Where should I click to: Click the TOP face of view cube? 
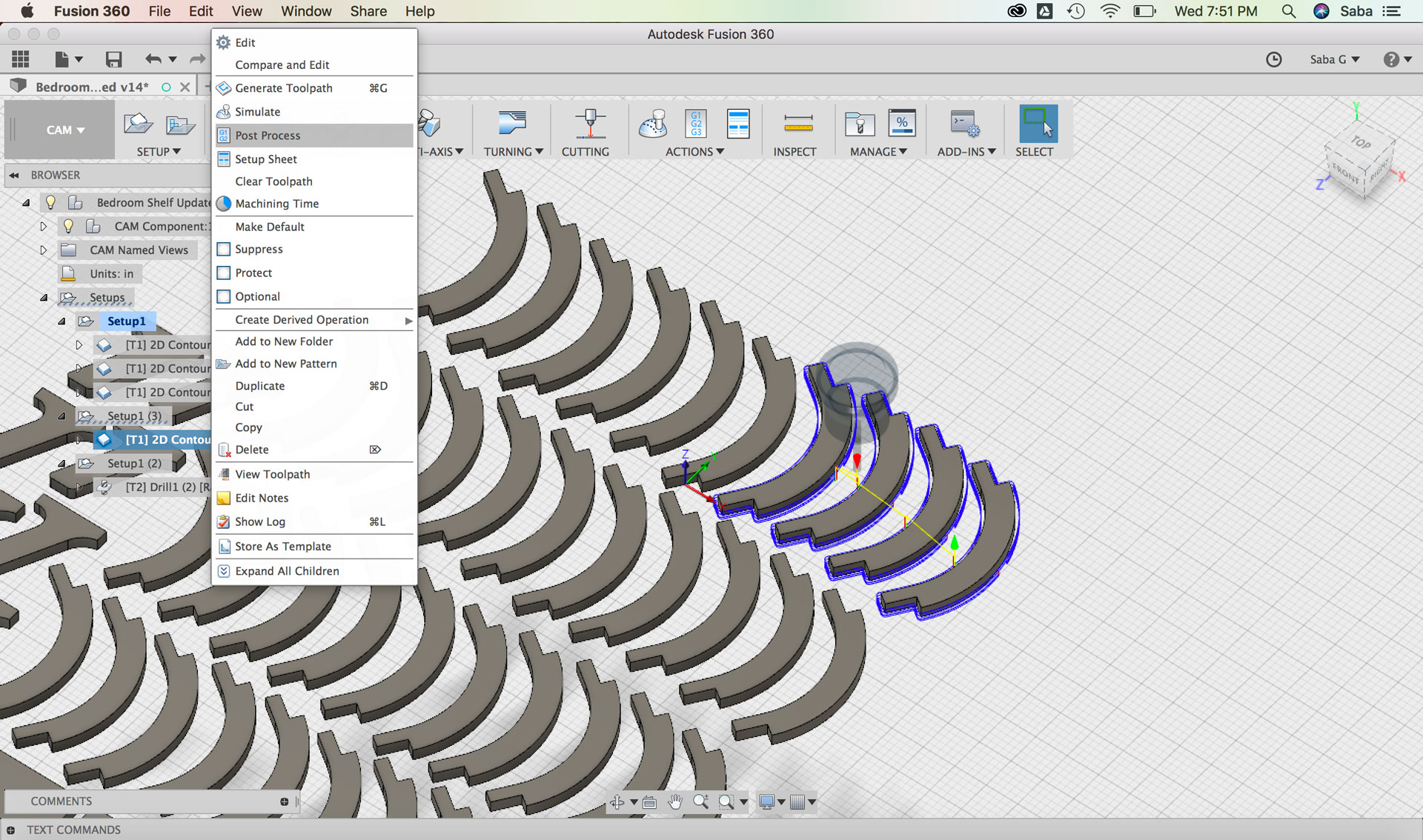tap(1361, 142)
